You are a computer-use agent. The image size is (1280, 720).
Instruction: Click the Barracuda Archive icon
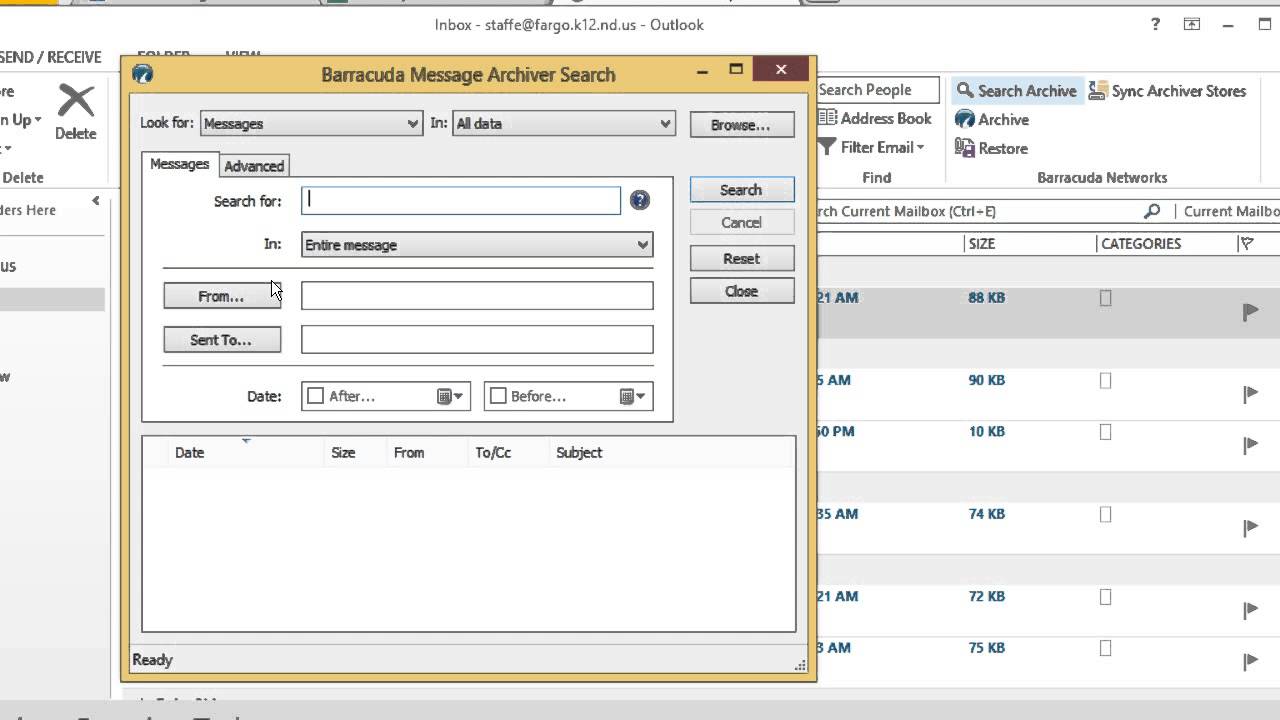pyautogui.click(x=965, y=119)
